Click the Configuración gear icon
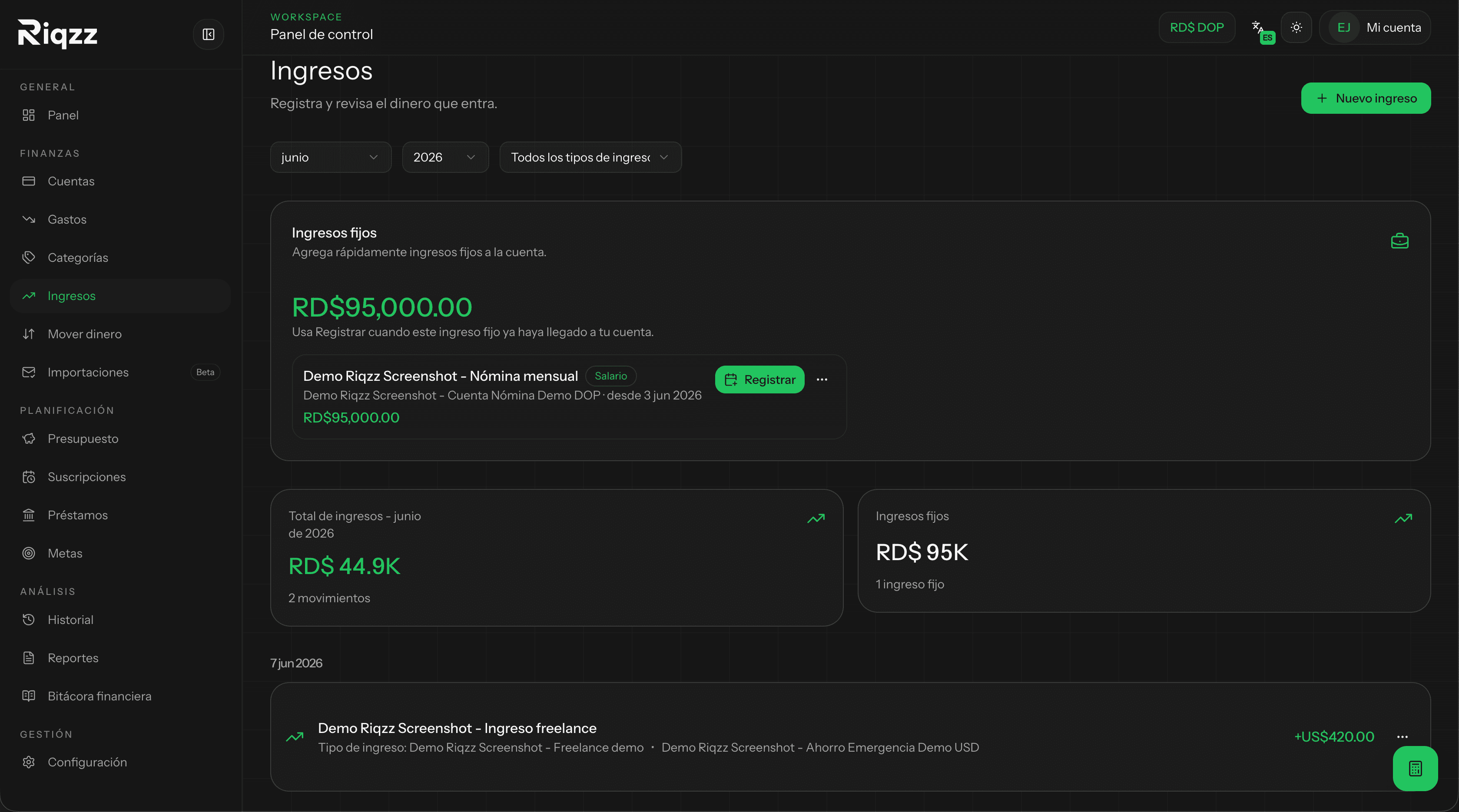The width and height of the screenshot is (1459, 812). (x=29, y=763)
